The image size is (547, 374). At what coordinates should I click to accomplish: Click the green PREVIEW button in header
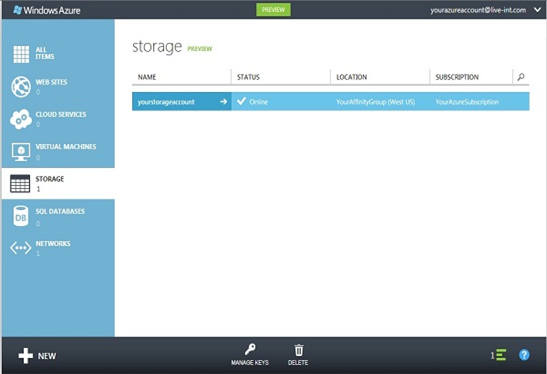[274, 10]
